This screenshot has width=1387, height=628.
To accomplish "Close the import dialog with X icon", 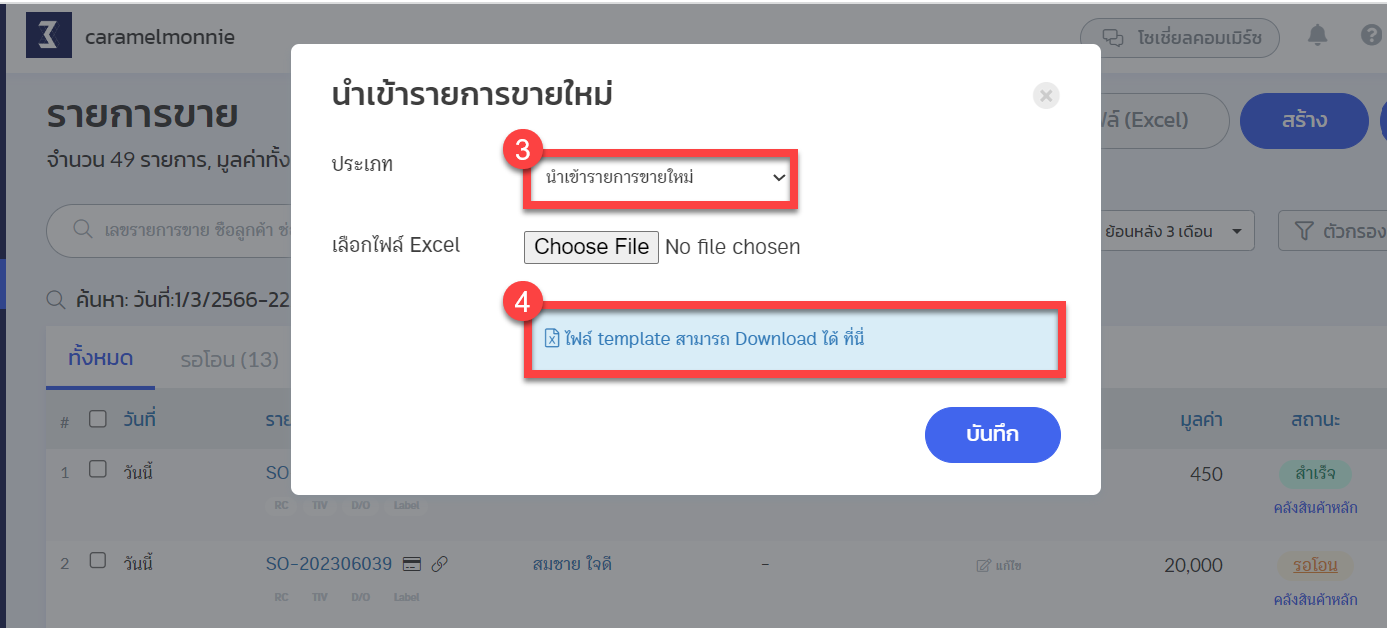I will click(1046, 96).
